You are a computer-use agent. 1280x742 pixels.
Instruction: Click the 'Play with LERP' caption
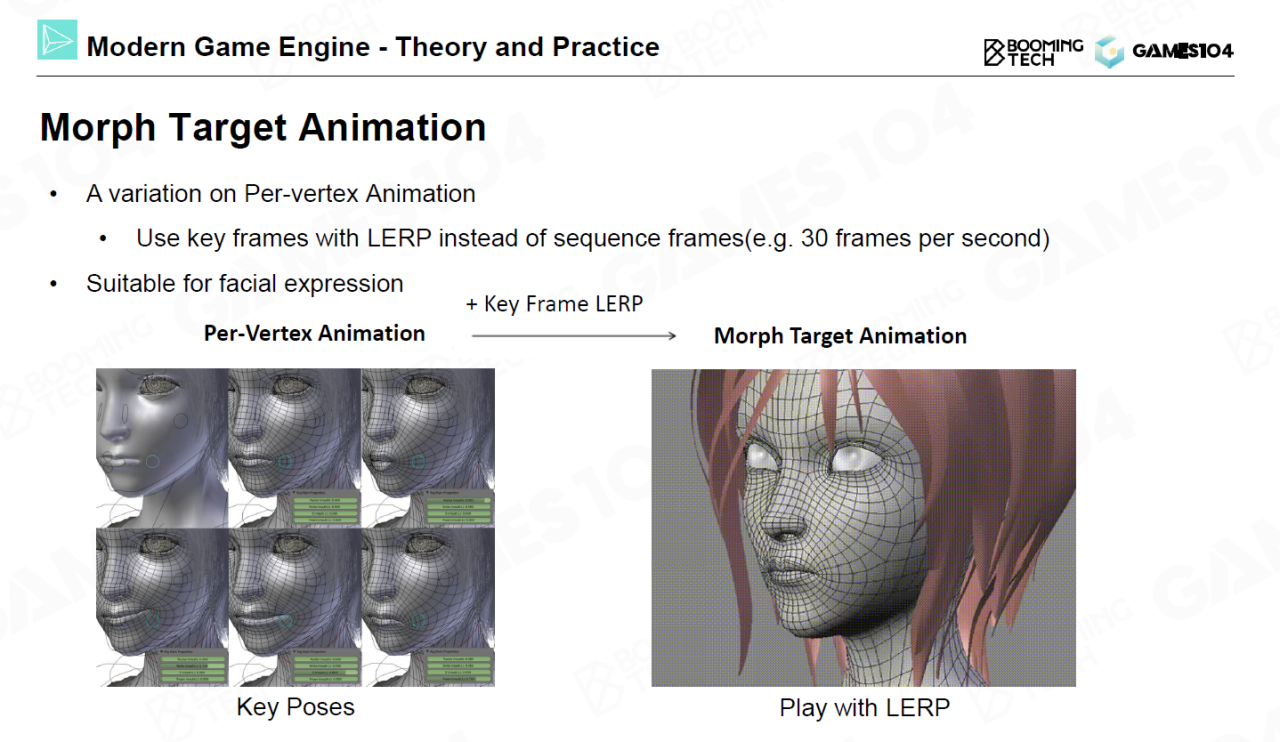tap(864, 708)
